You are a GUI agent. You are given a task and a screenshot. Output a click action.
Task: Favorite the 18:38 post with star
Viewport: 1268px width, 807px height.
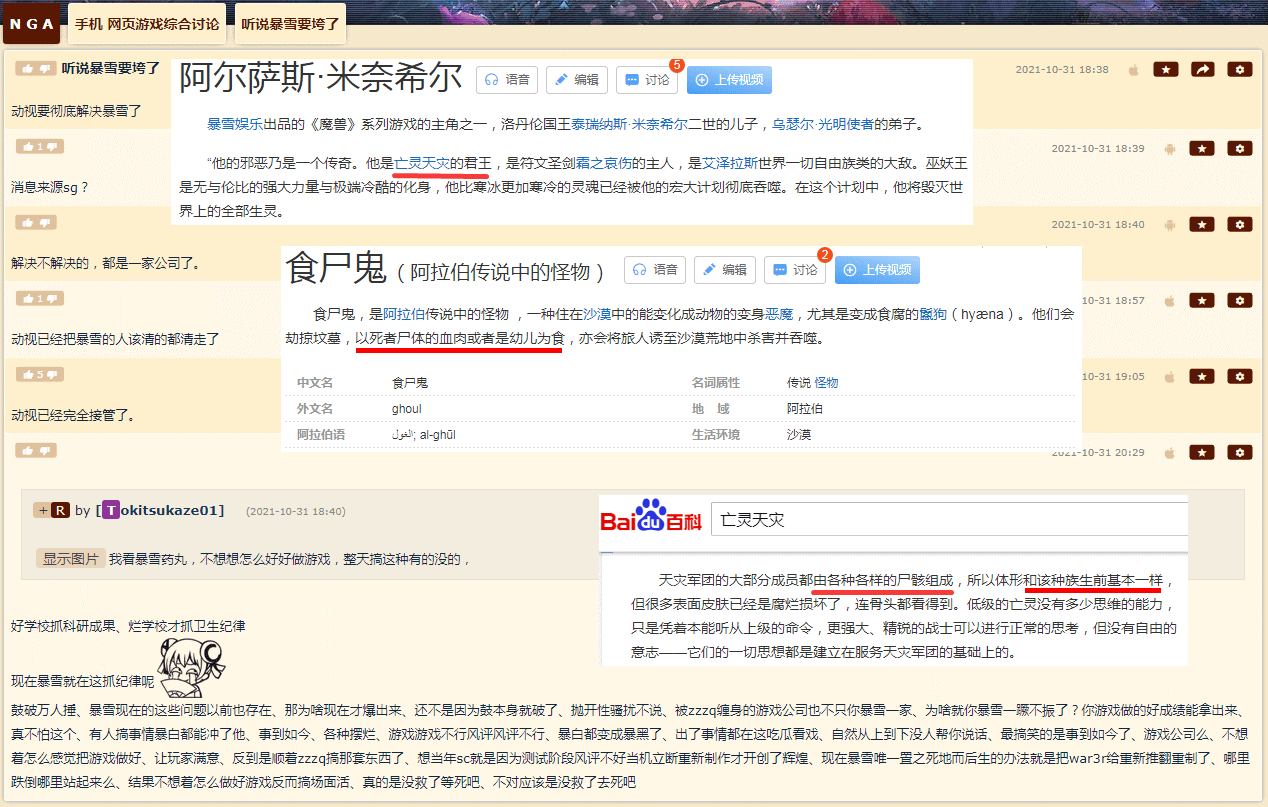tap(1166, 69)
